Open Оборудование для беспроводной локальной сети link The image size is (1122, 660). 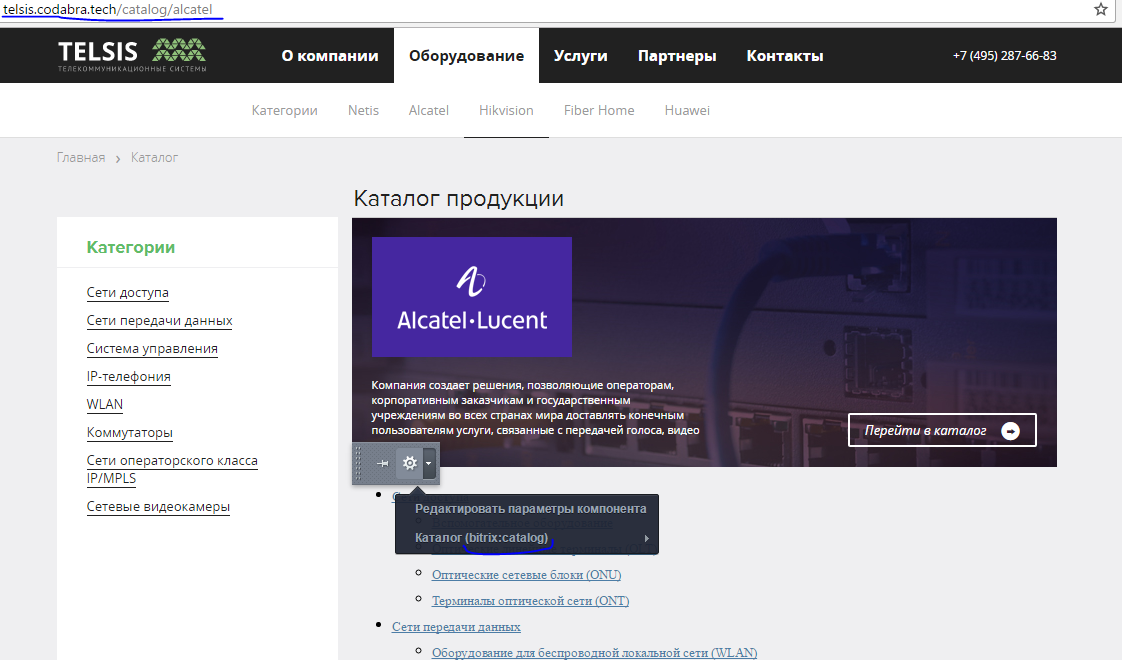(x=595, y=652)
